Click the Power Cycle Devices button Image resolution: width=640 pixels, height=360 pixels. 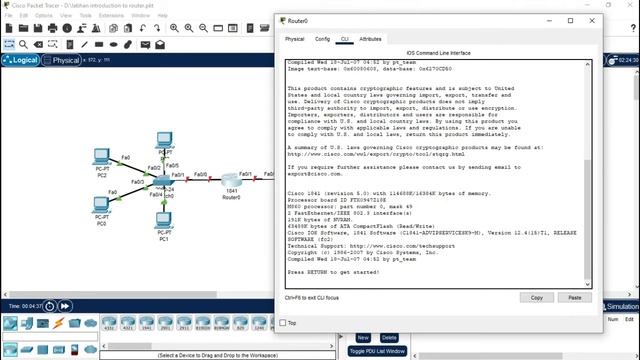point(49,306)
